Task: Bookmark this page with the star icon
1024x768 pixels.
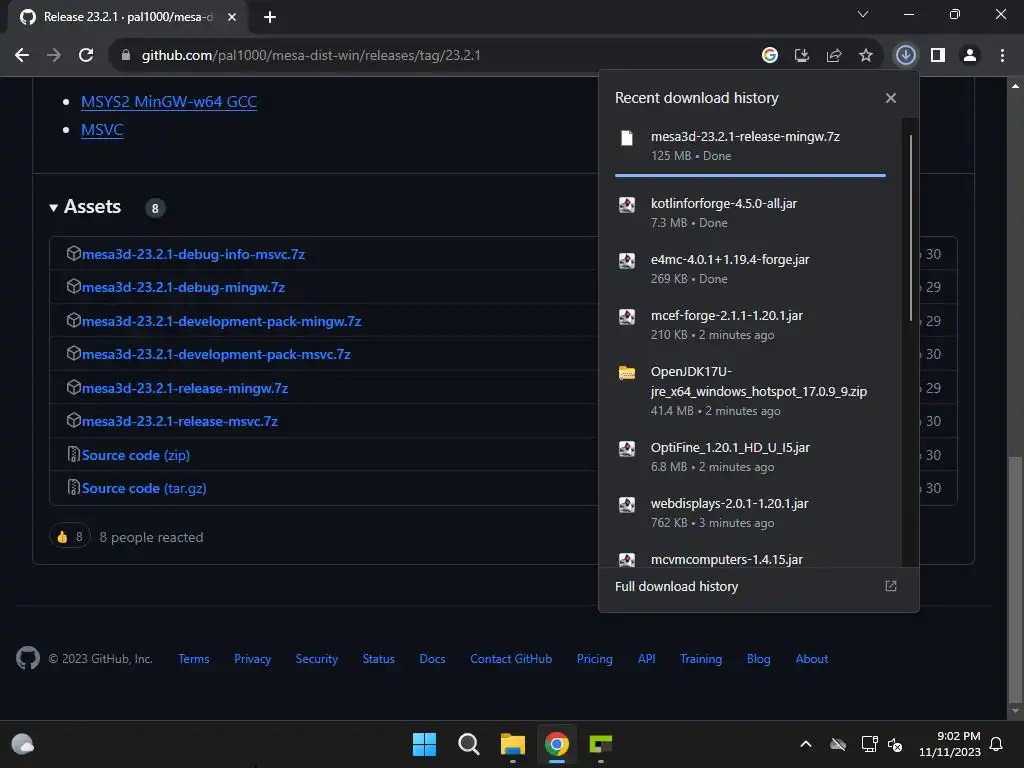Action: pyautogui.click(x=866, y=56)
